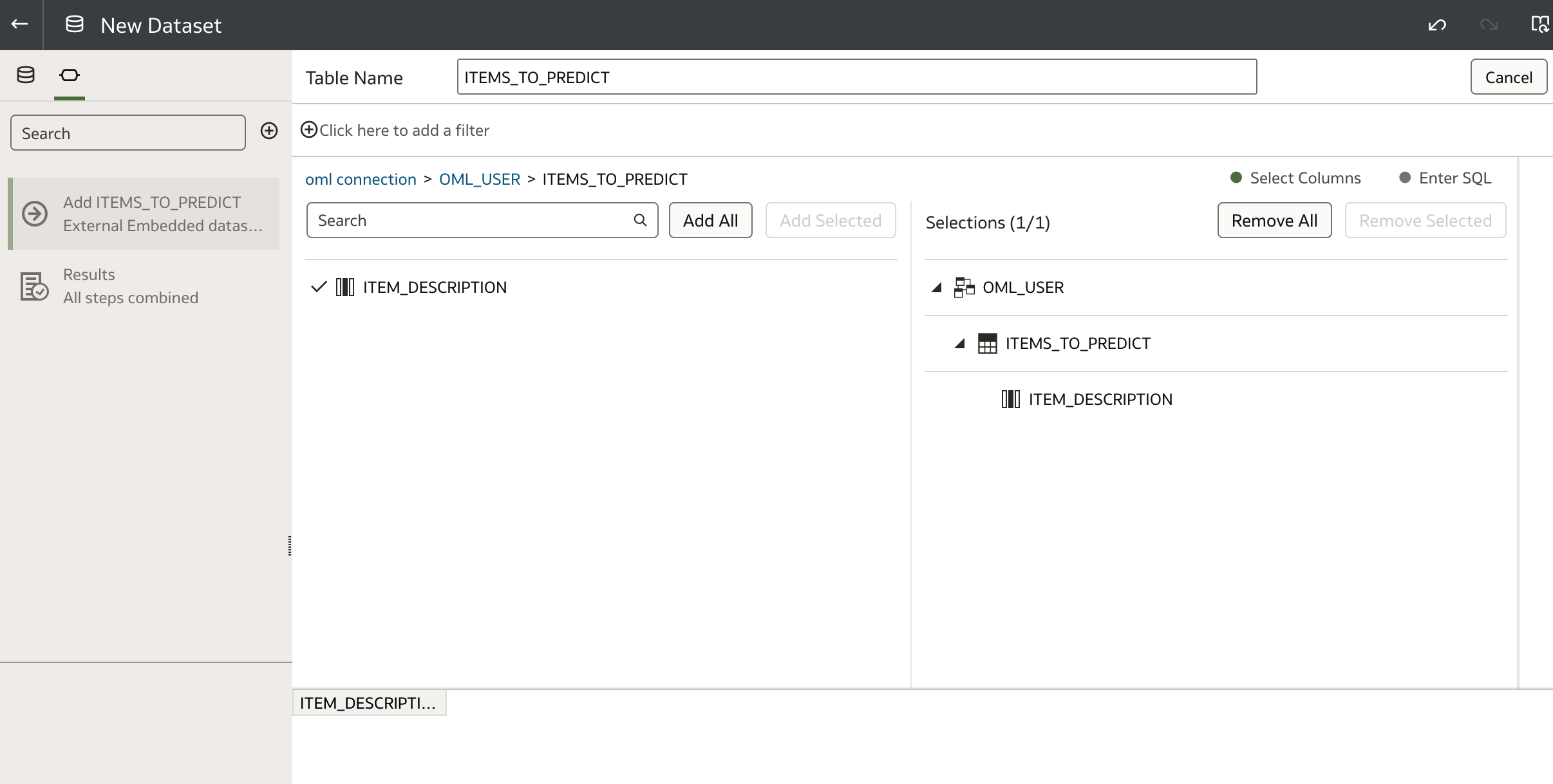This screenshot has width=1553, height=784.
Task: Click the magnifier icon in column search
Action: coord(640,220)
